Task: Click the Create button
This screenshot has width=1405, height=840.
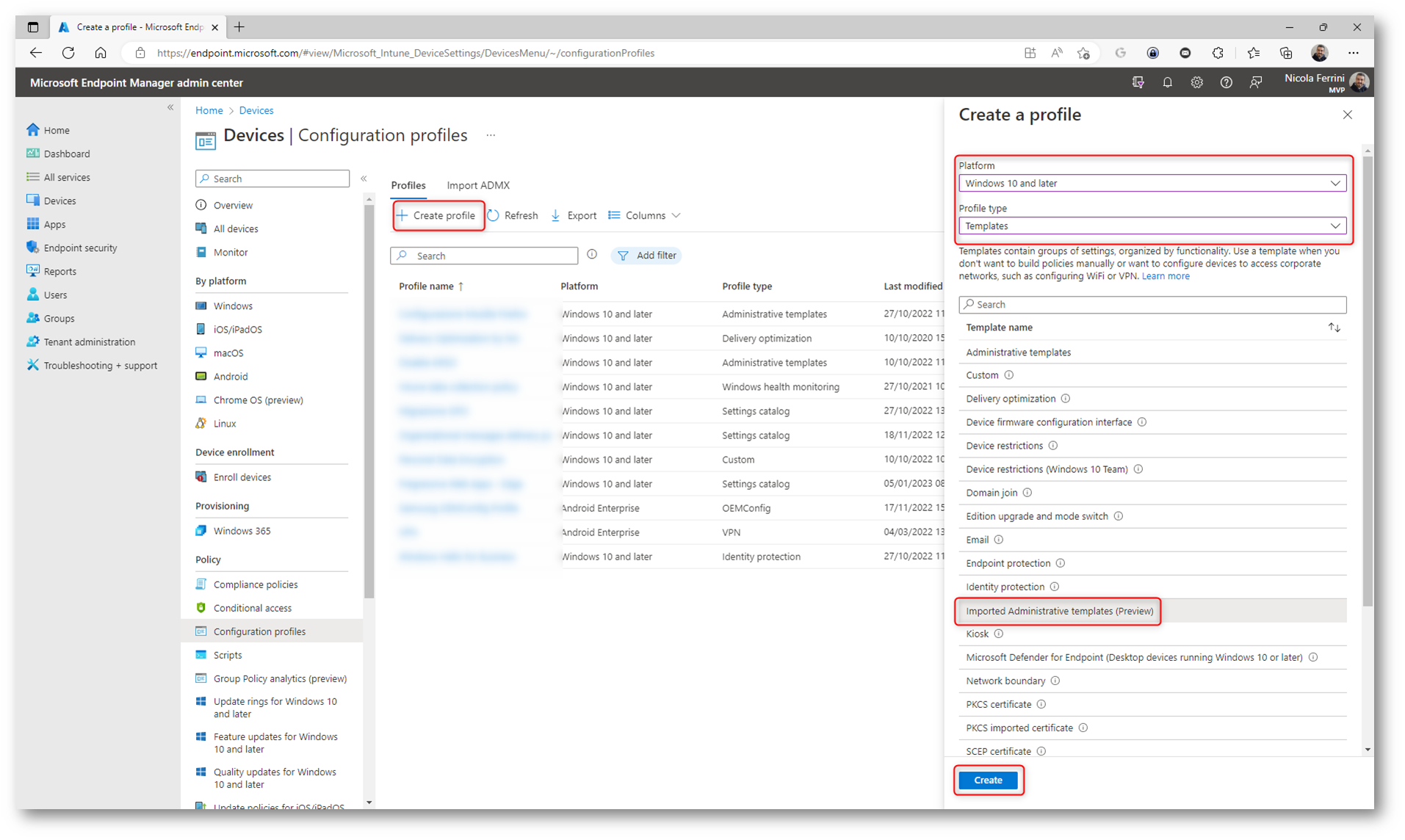Action: point(988,780)
